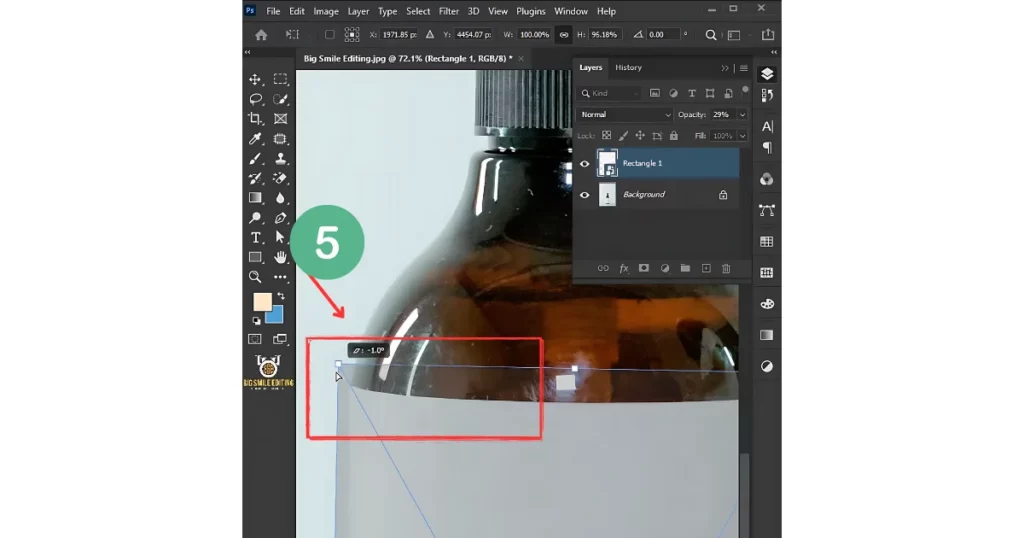Select the Brush tool

point(255,159)
